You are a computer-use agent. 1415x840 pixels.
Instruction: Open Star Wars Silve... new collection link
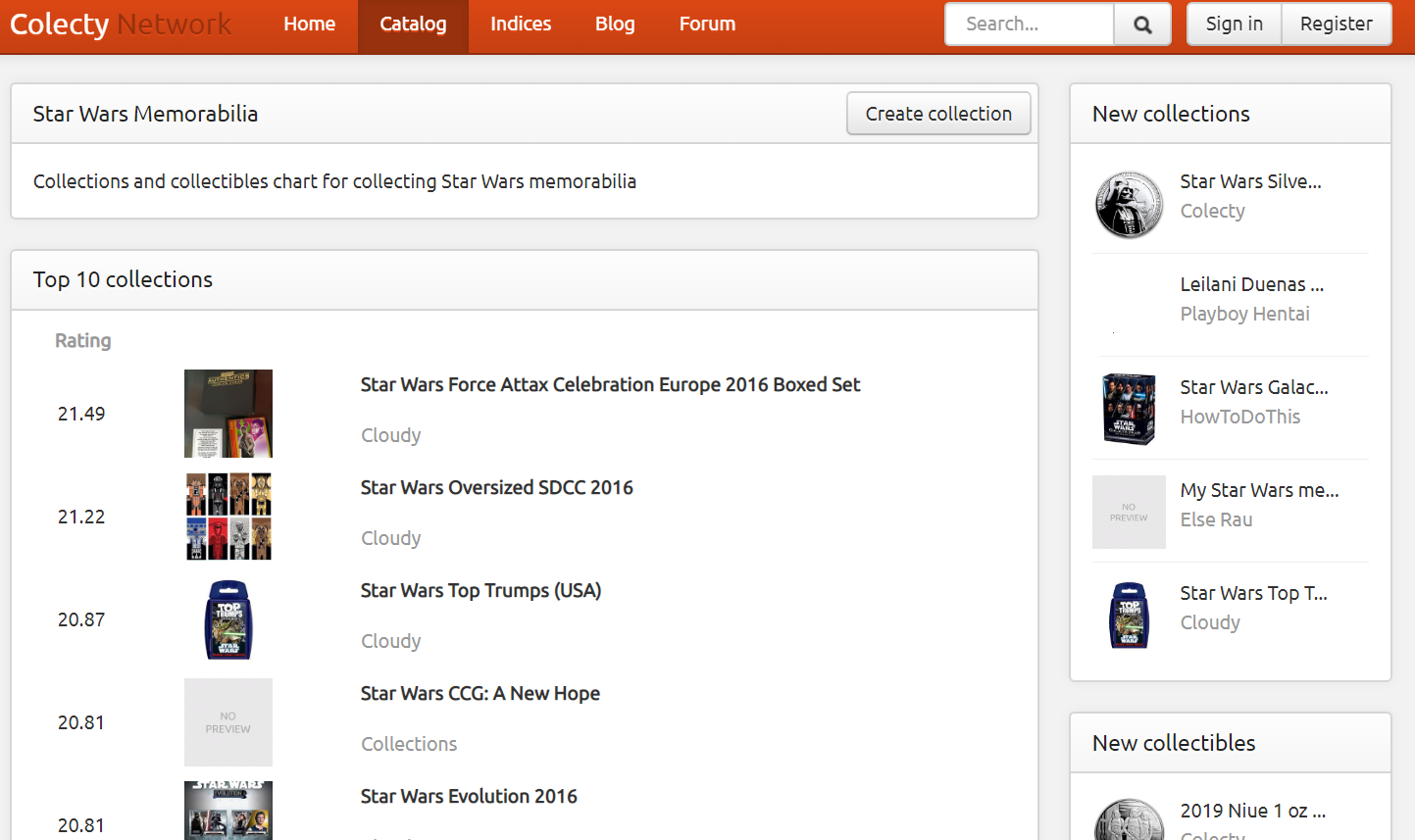(x=1250, y=181)
